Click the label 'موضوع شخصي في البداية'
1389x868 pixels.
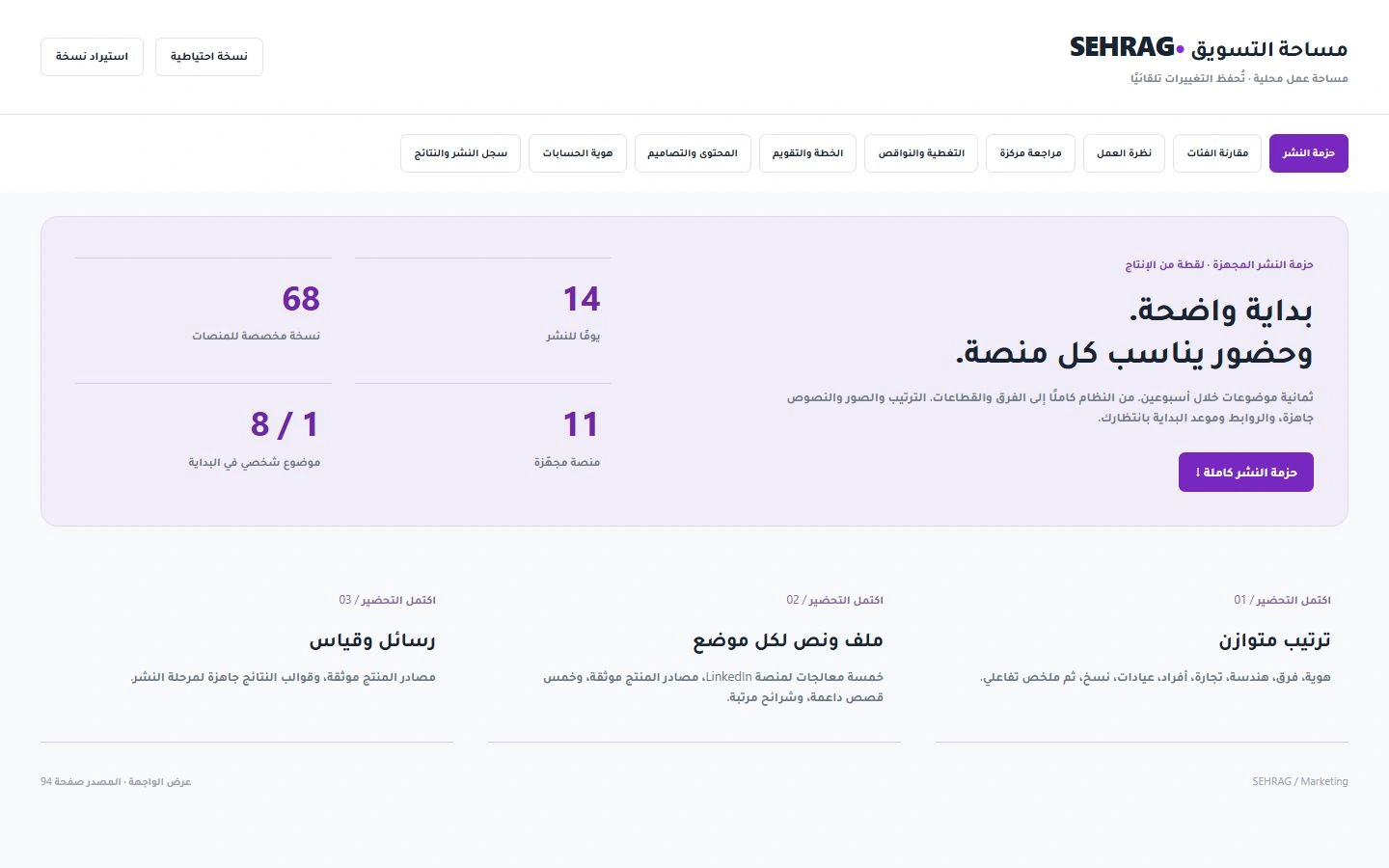point(255,462)
